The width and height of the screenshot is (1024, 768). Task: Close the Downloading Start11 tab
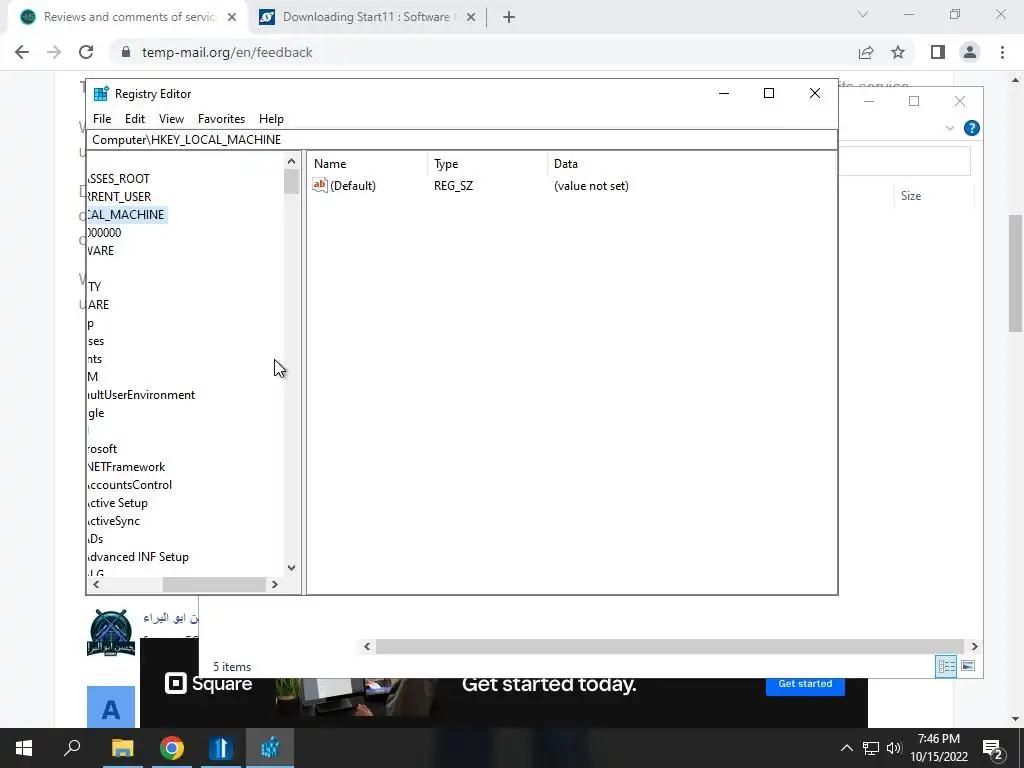[x=471, y=17]
